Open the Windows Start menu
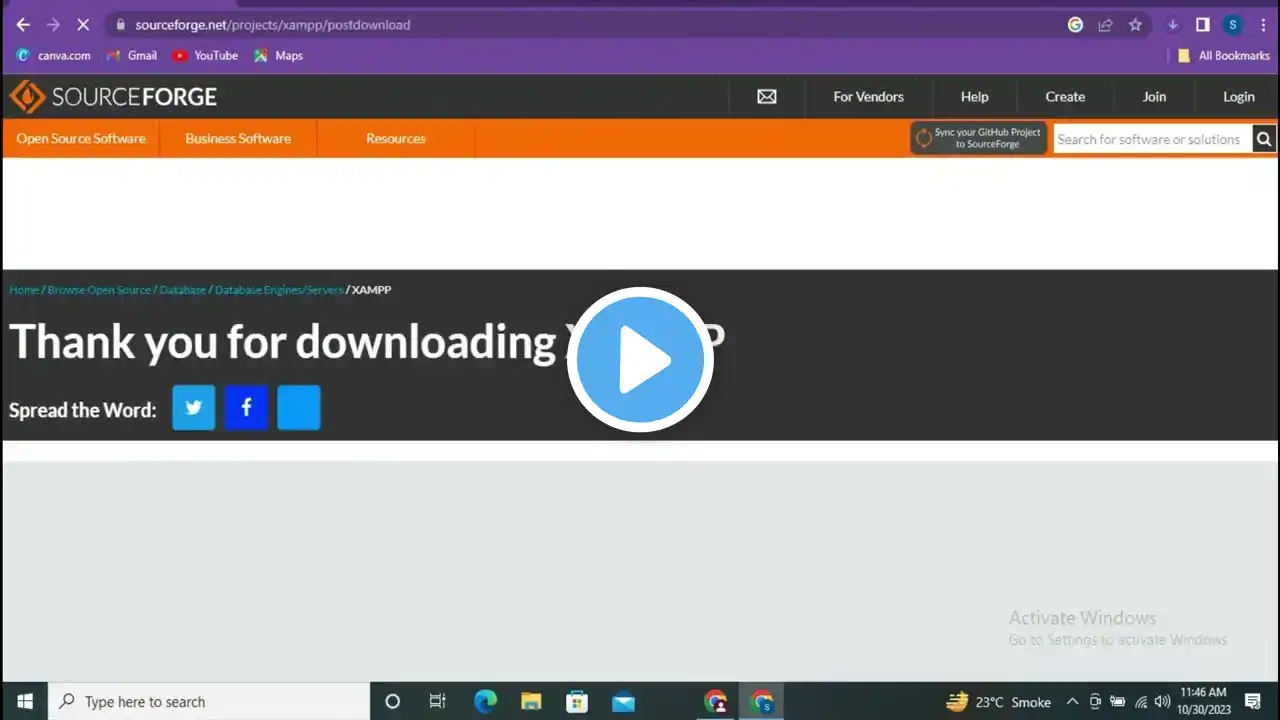Image resolution: width=1280 pixels, height=720 pixels. [24, 701]
